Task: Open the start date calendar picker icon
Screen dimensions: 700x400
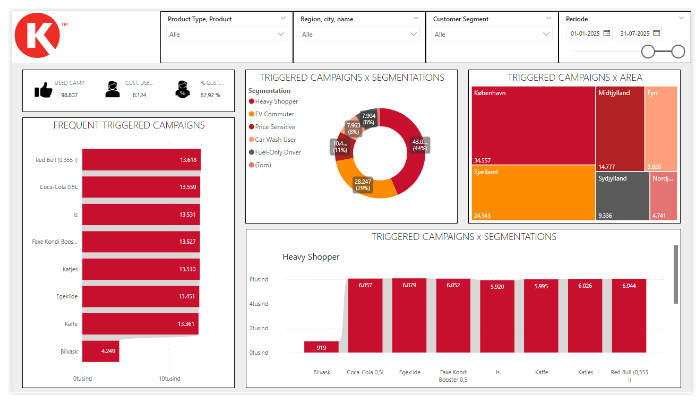Action: [x=607, y=33]
